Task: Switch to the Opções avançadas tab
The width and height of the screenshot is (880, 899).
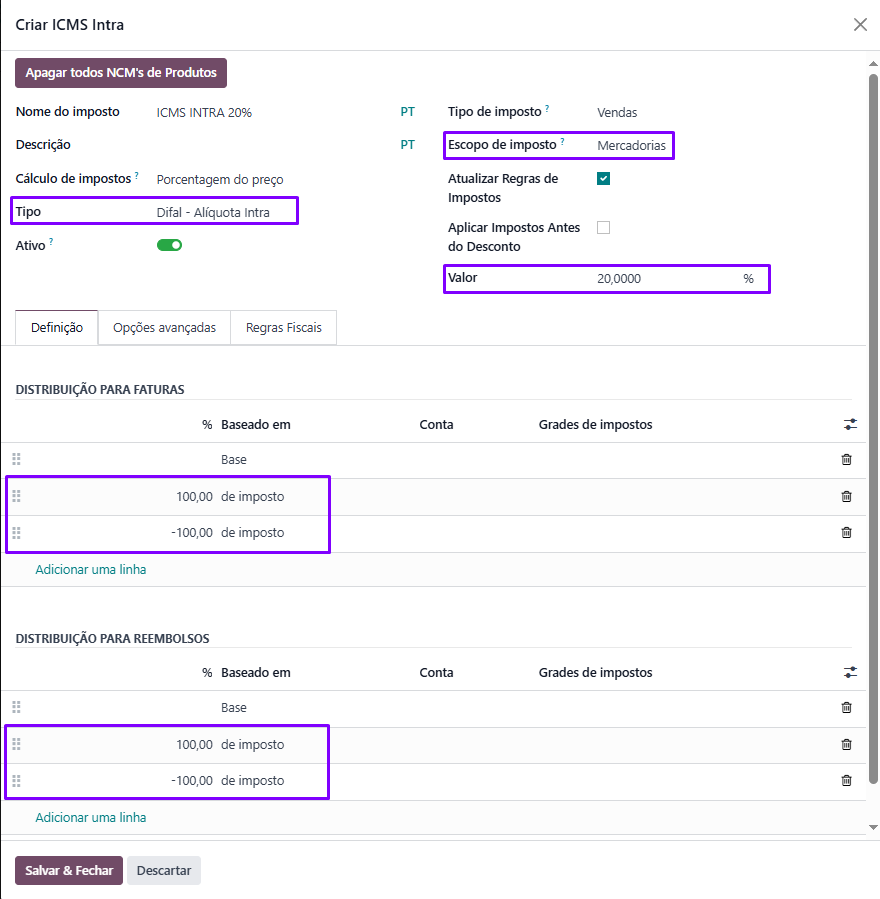Action: [x=165, y=327]
